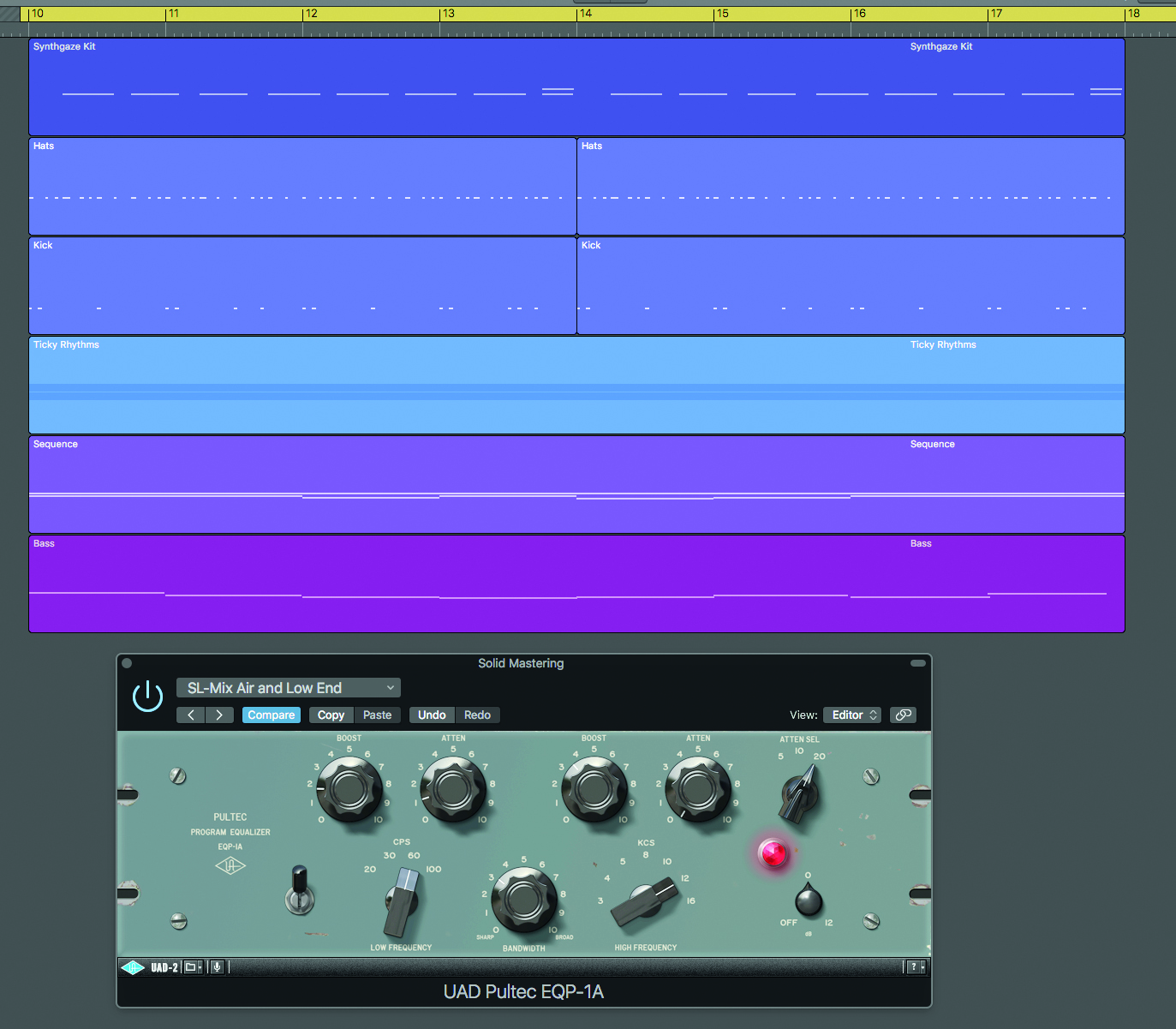Viewport: 1176px width, 1029px height.
Task: Select the first Kick region
Action: [x=302, y=285]
